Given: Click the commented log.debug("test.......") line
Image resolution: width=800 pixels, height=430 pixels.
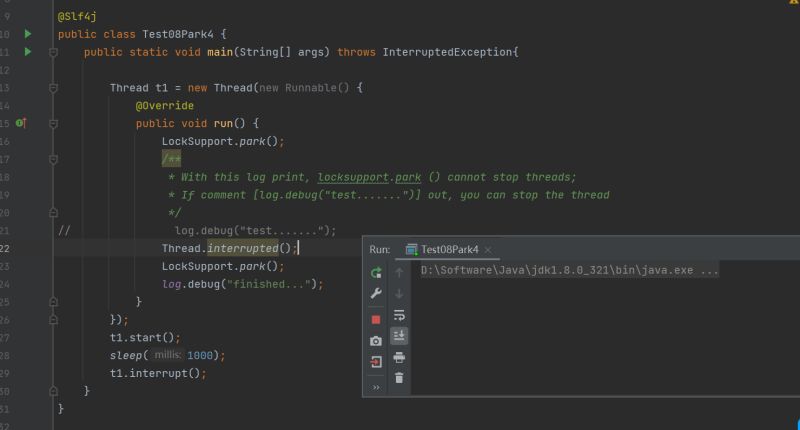Looking at the screenshot, I should point(255,231).
